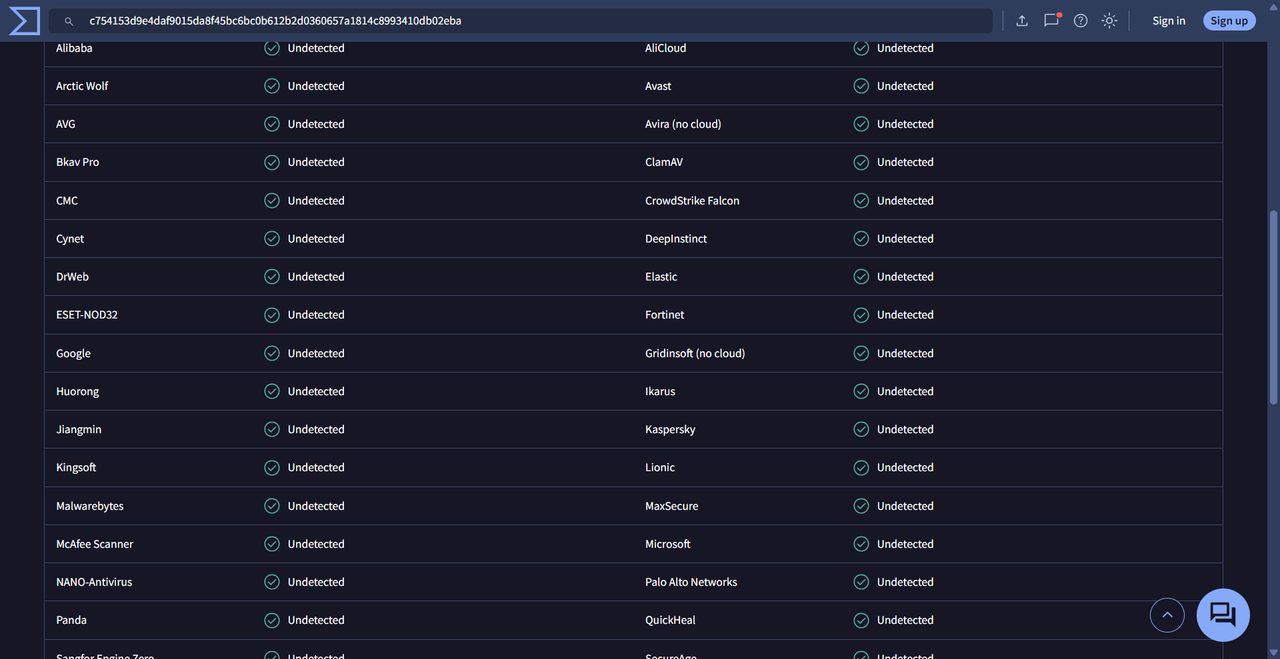Click the checkmark icon in ESET-NOD32 row

(x=272, y=315)
